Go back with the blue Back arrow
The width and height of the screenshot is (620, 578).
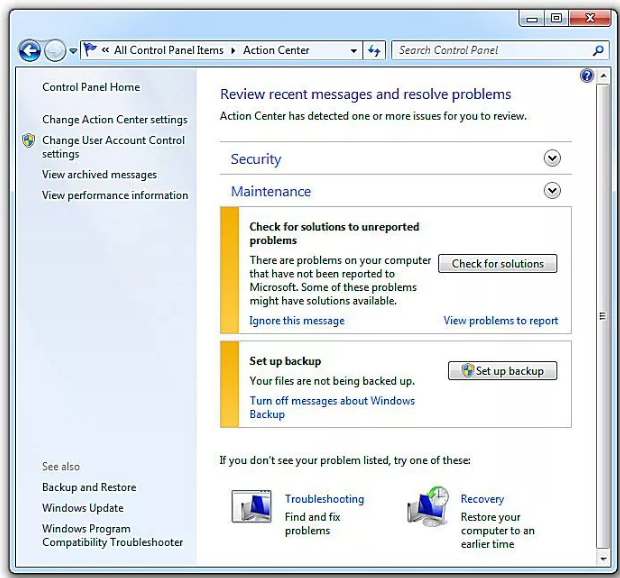30,51
